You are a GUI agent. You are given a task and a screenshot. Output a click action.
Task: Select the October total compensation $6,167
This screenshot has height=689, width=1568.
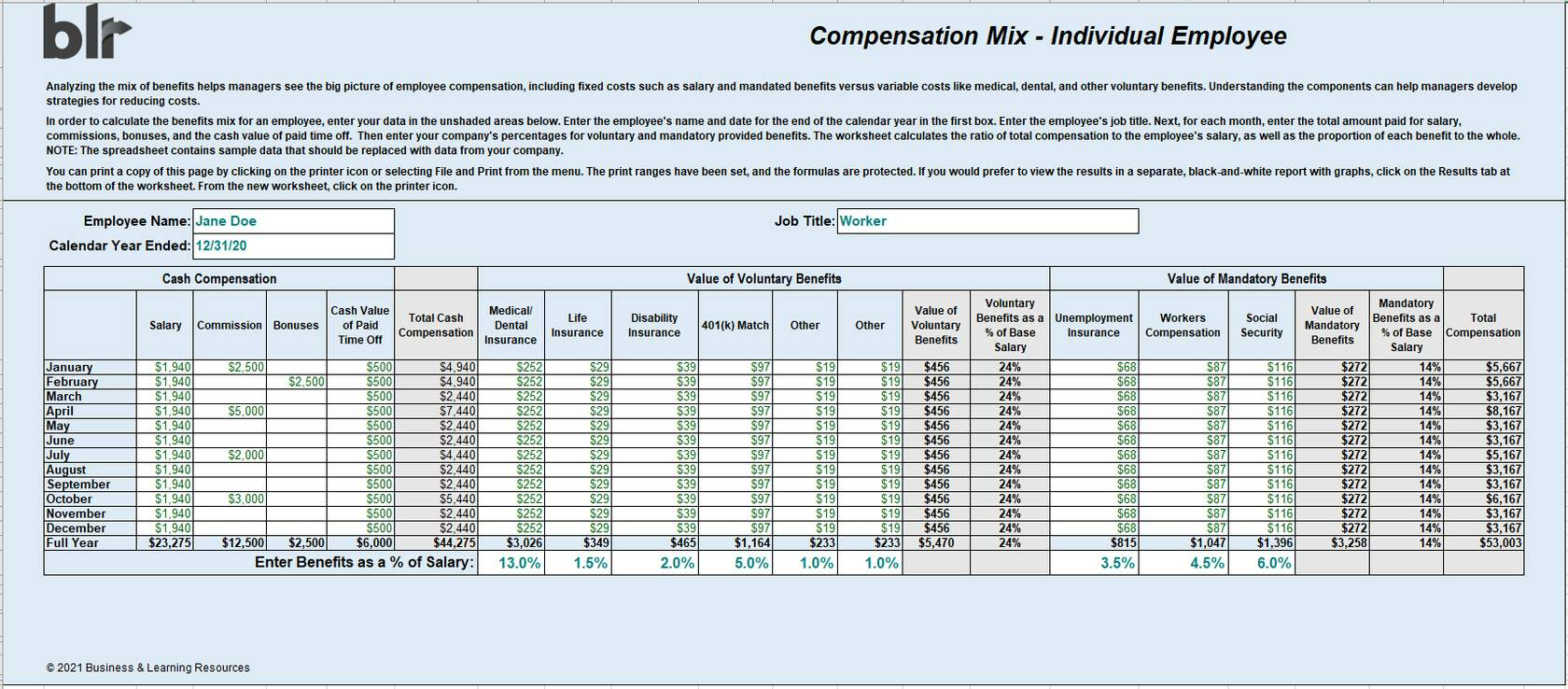(1483, 499)
